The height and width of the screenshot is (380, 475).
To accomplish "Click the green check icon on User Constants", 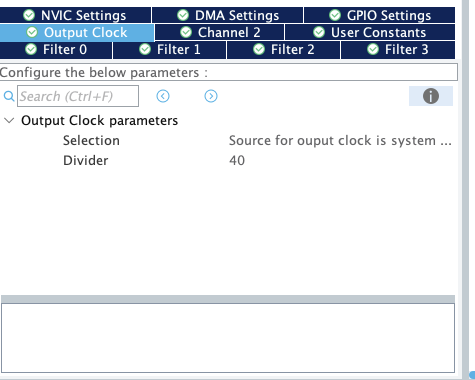I will tap(319, 32).
